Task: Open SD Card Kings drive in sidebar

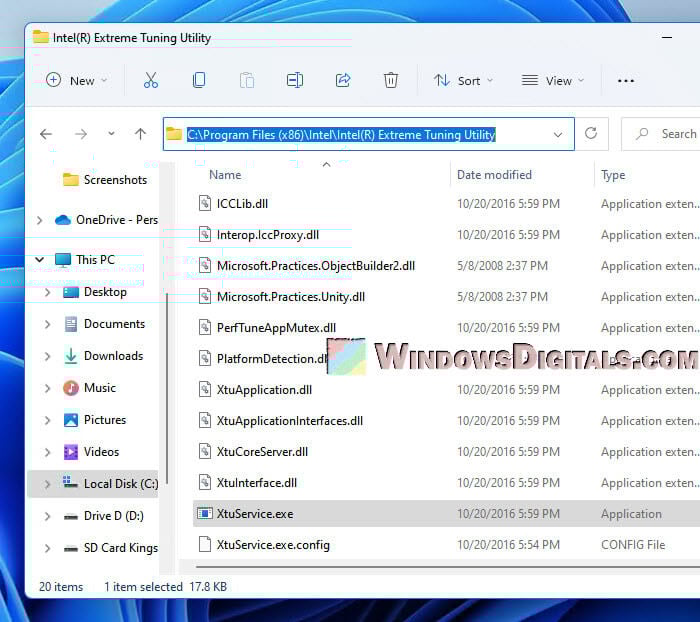Action: [x=121, y=548]
